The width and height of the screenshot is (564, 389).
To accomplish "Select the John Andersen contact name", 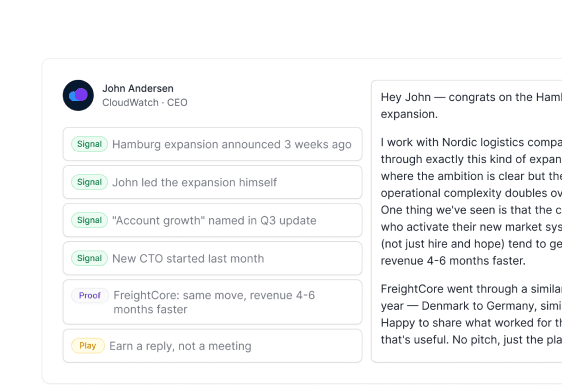I will click(x=138, y=89).
